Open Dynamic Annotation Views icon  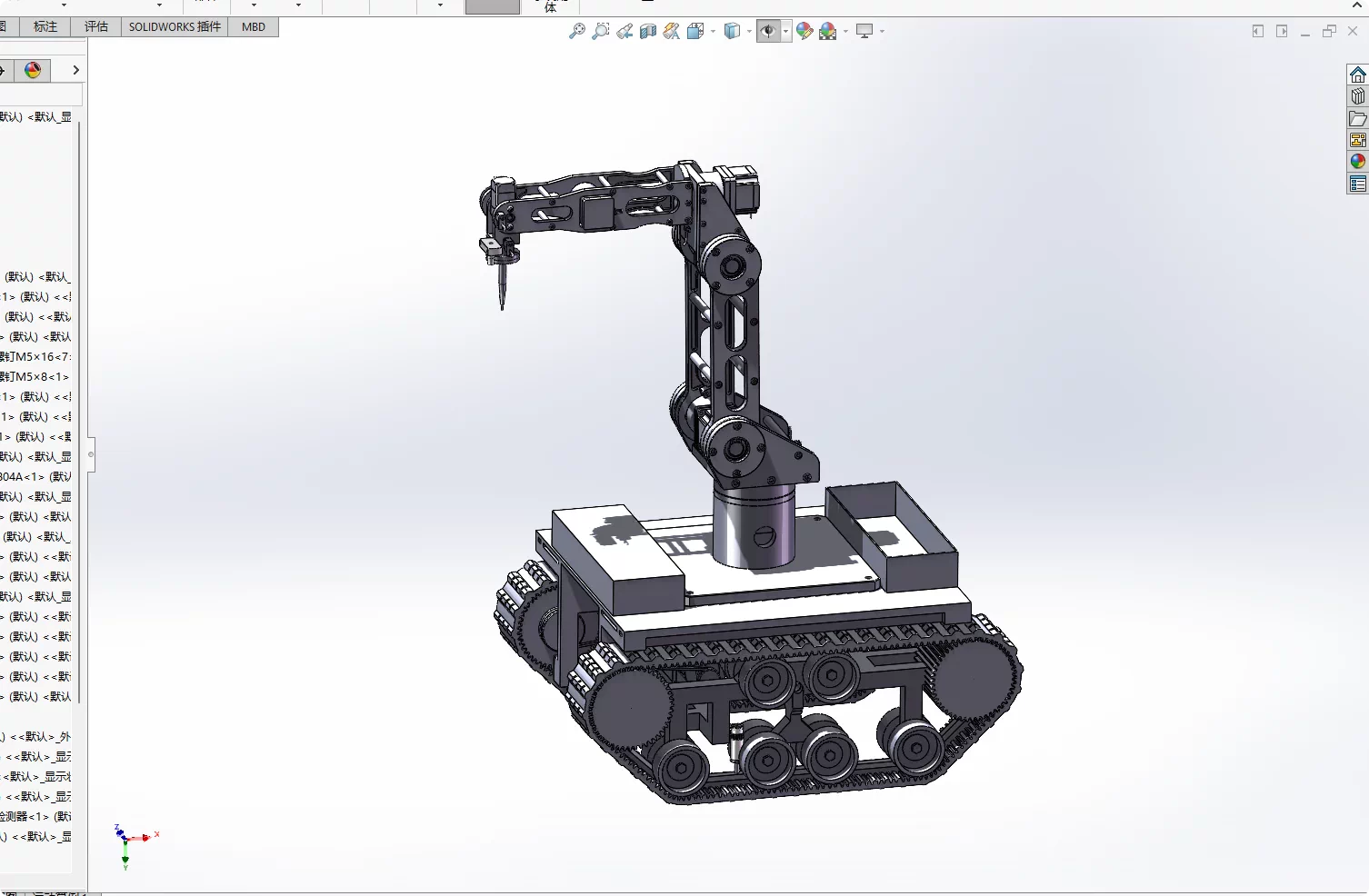[x=671, y=31]
